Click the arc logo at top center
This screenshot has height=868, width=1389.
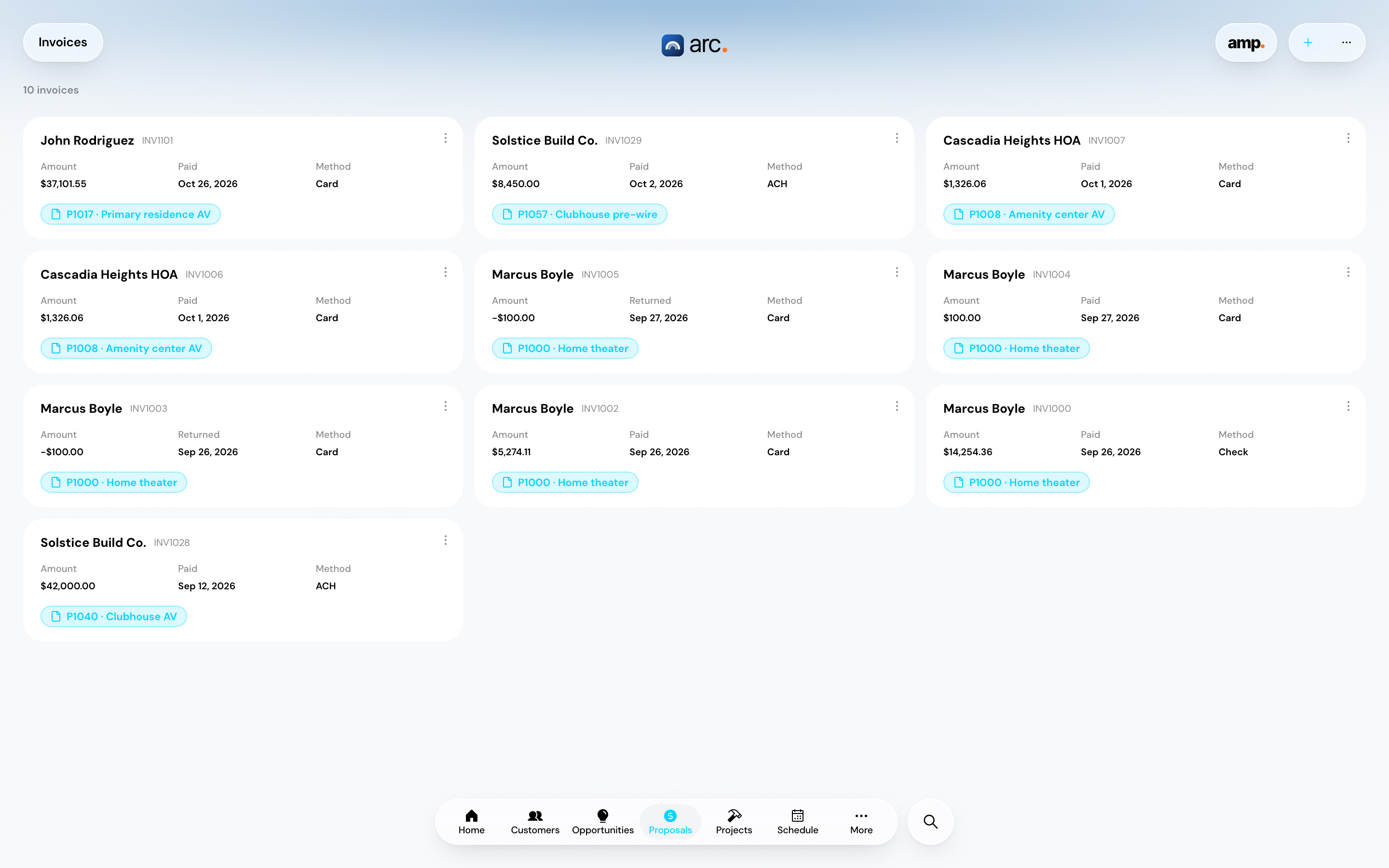tap(694, 45)
